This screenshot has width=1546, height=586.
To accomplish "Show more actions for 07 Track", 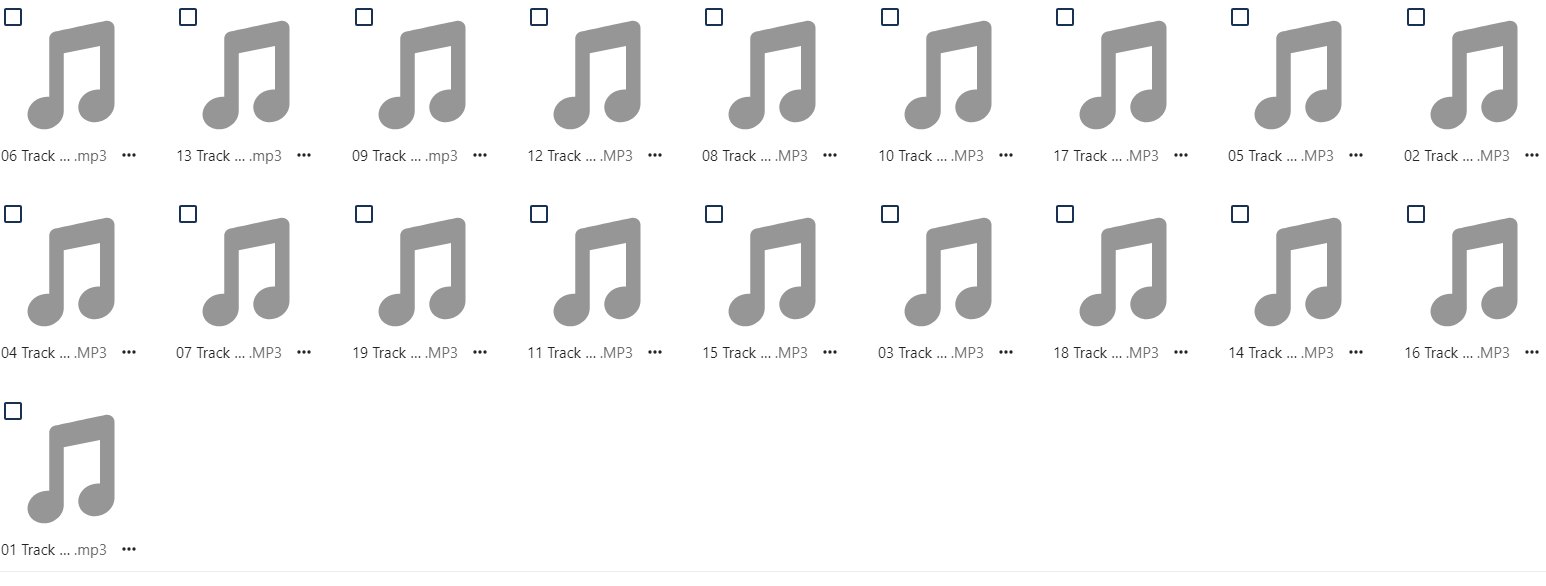I will click(x=304, y=353).
